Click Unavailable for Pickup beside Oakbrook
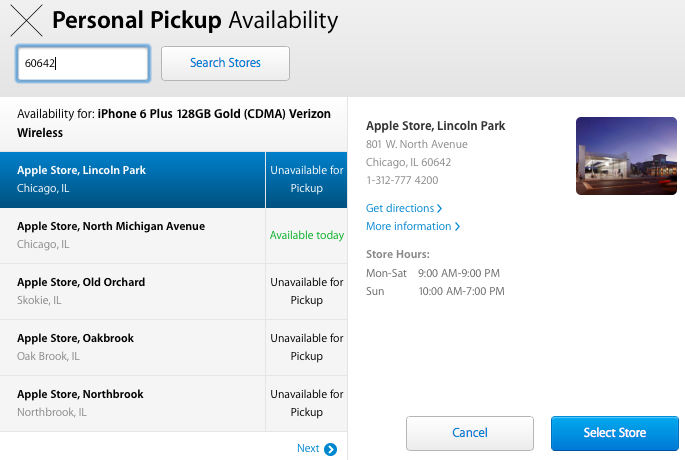Viewport: 685px width, 460px height. (x=307, y=347)
